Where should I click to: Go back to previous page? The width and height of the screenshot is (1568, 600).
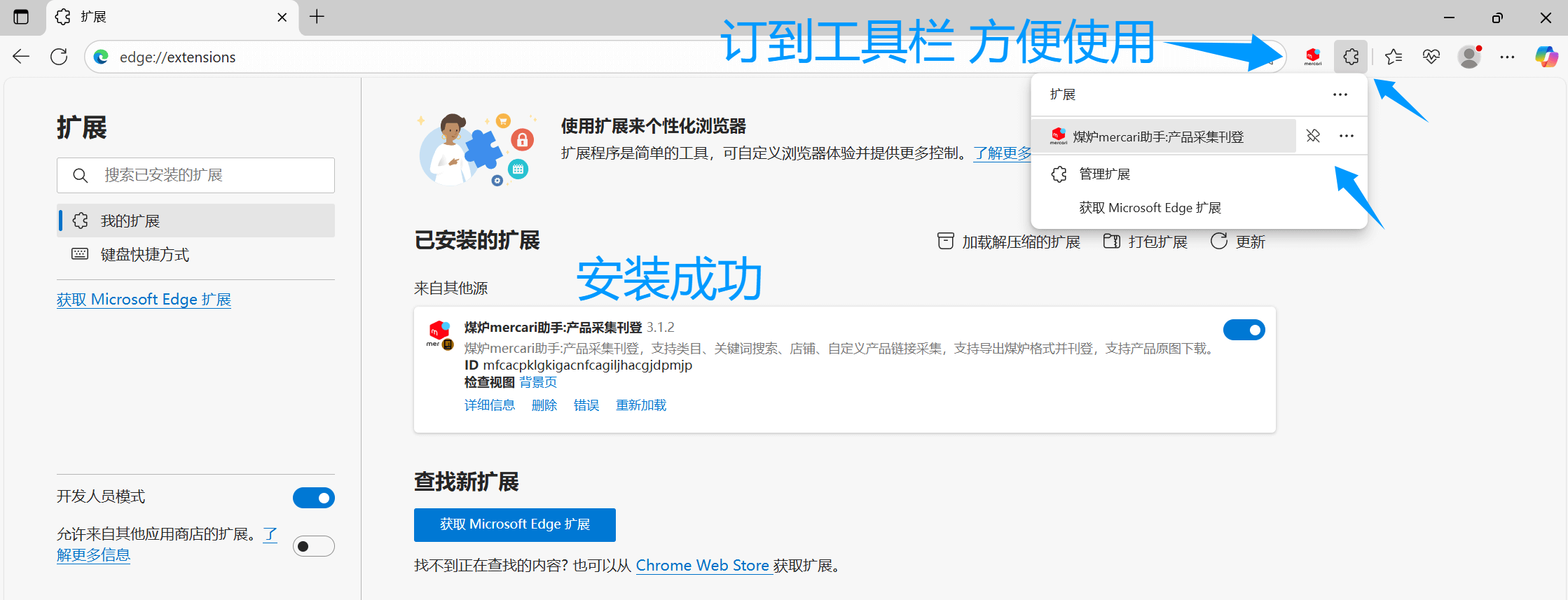coord(21,57)
